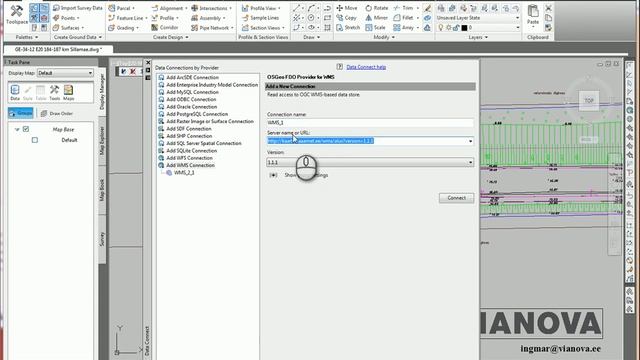Check the Default layer checkbox
This screenshot has height=360, width=640.
click(35, 140)
